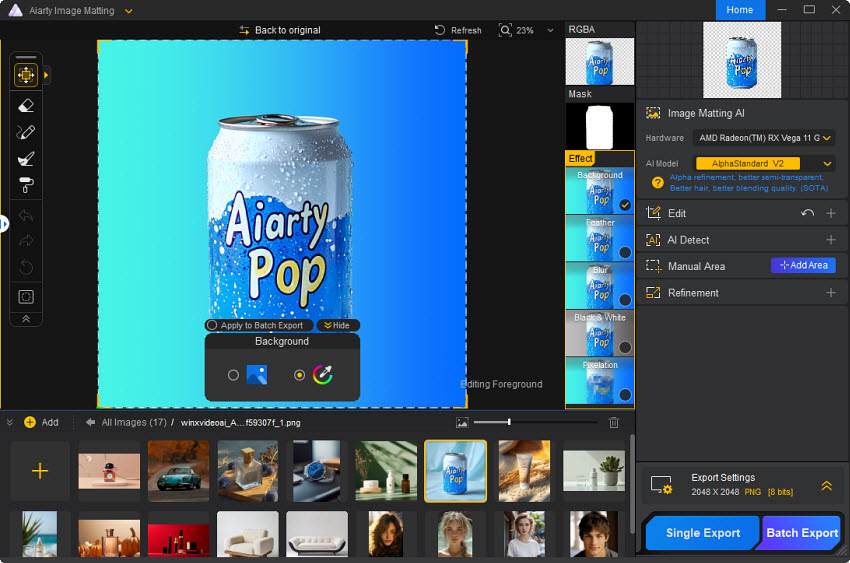Toggle the Background effect checkmark
Viewport: 850px width, 563px height.
[x=625, y=205]
